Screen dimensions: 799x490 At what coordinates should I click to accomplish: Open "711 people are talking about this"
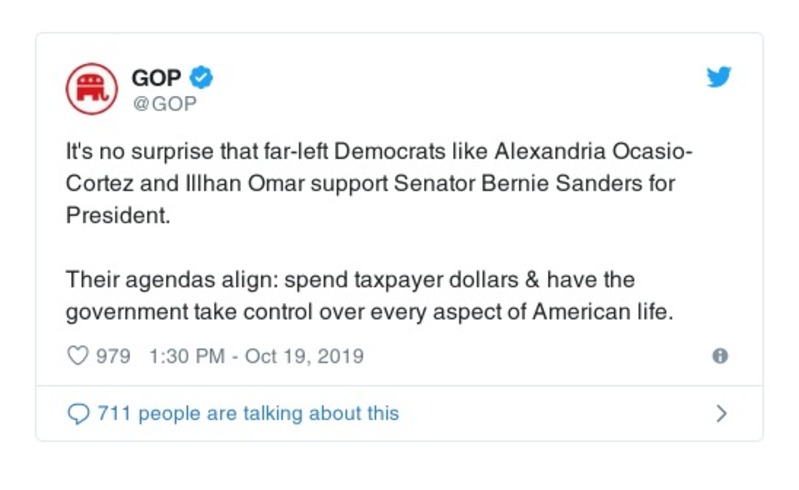[248, 413]
